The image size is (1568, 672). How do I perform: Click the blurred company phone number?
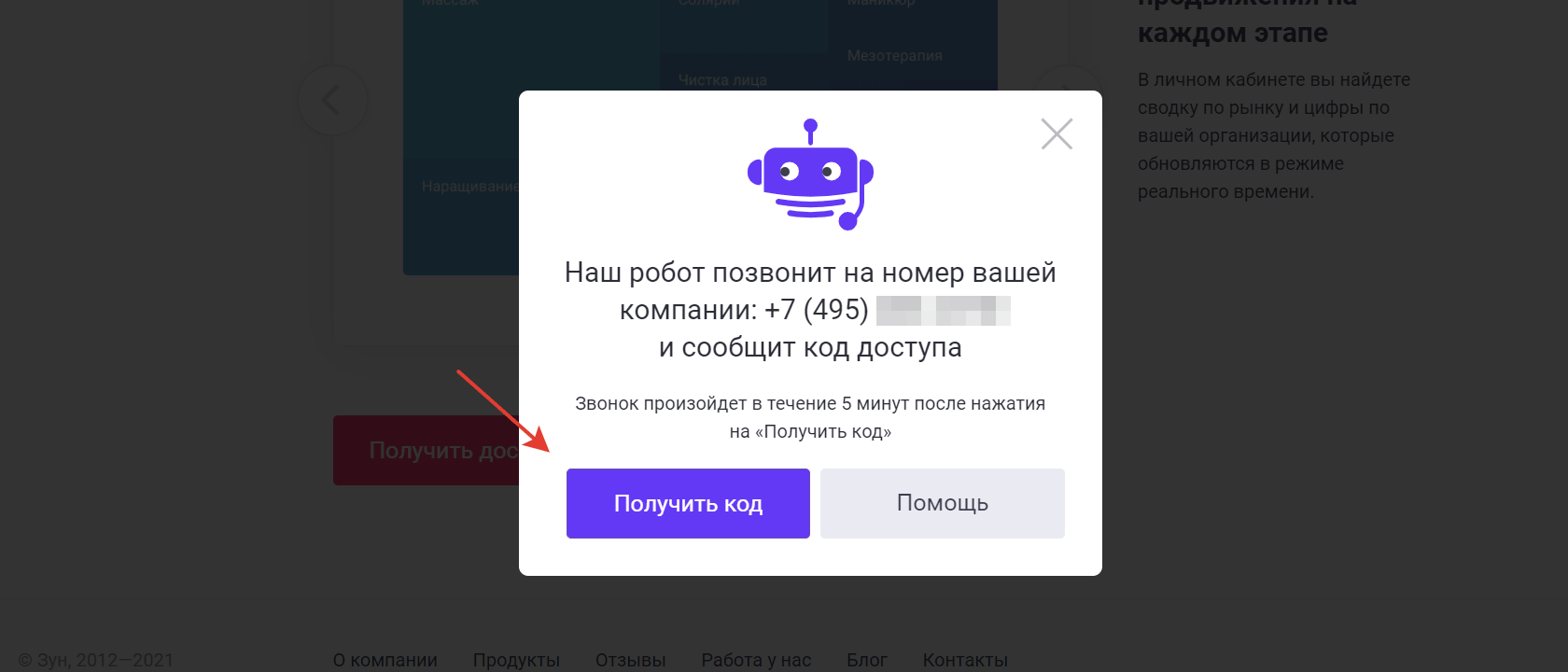(x=944, y=310)
